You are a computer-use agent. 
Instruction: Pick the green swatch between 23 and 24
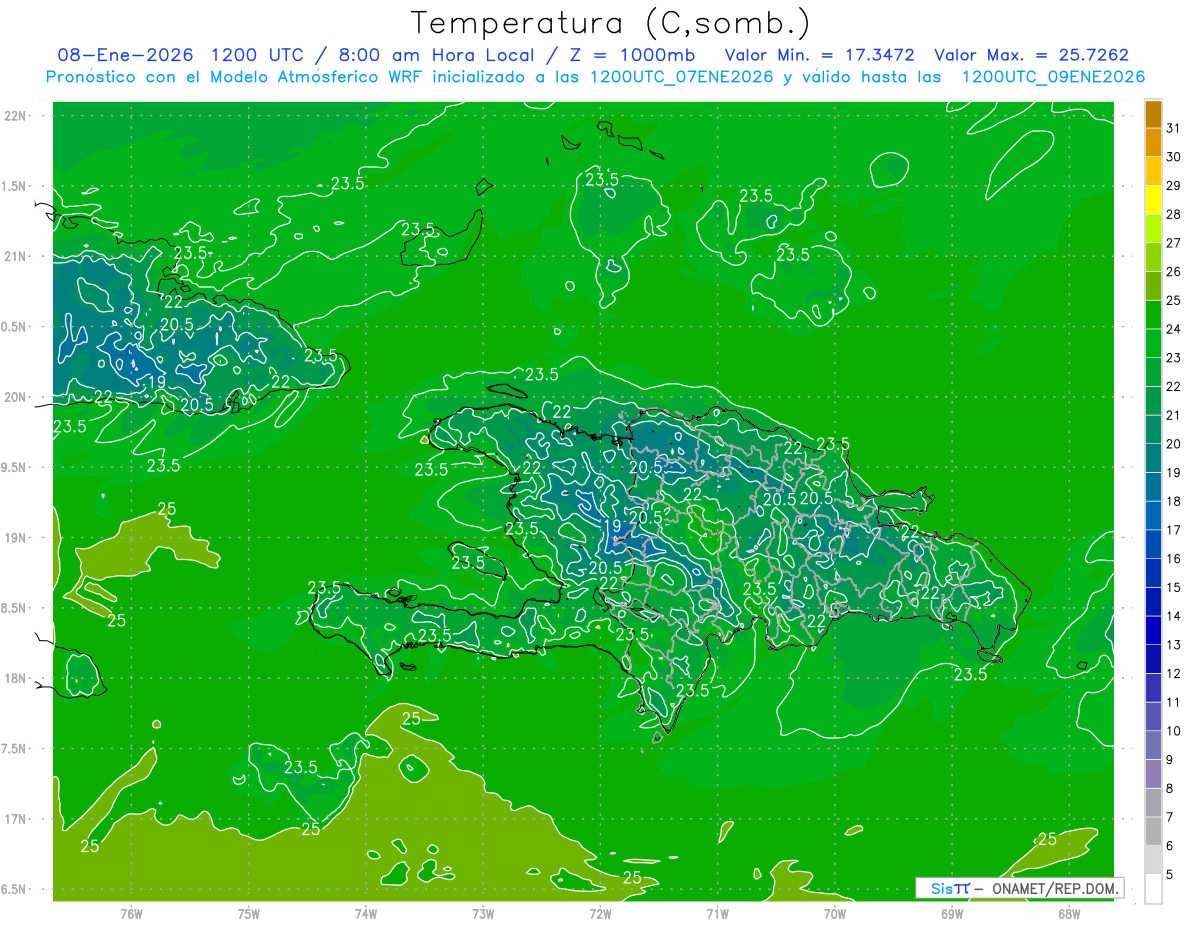[x=1153, y=344]
